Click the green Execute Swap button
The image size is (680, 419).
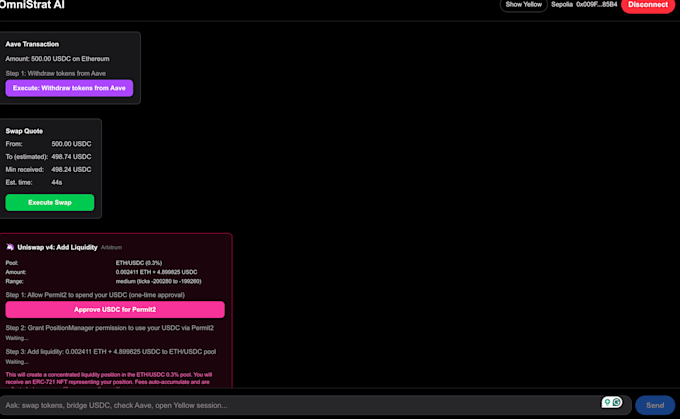pos(49,203)
